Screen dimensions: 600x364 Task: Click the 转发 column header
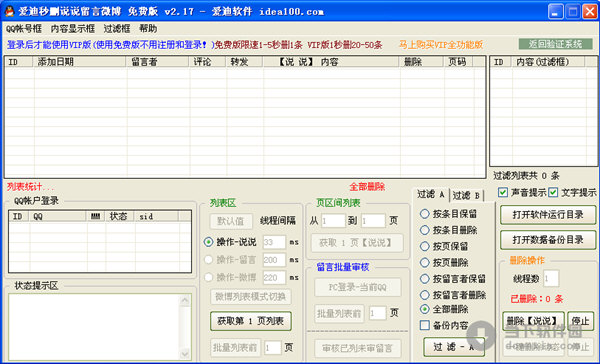(x=244, y=62)
